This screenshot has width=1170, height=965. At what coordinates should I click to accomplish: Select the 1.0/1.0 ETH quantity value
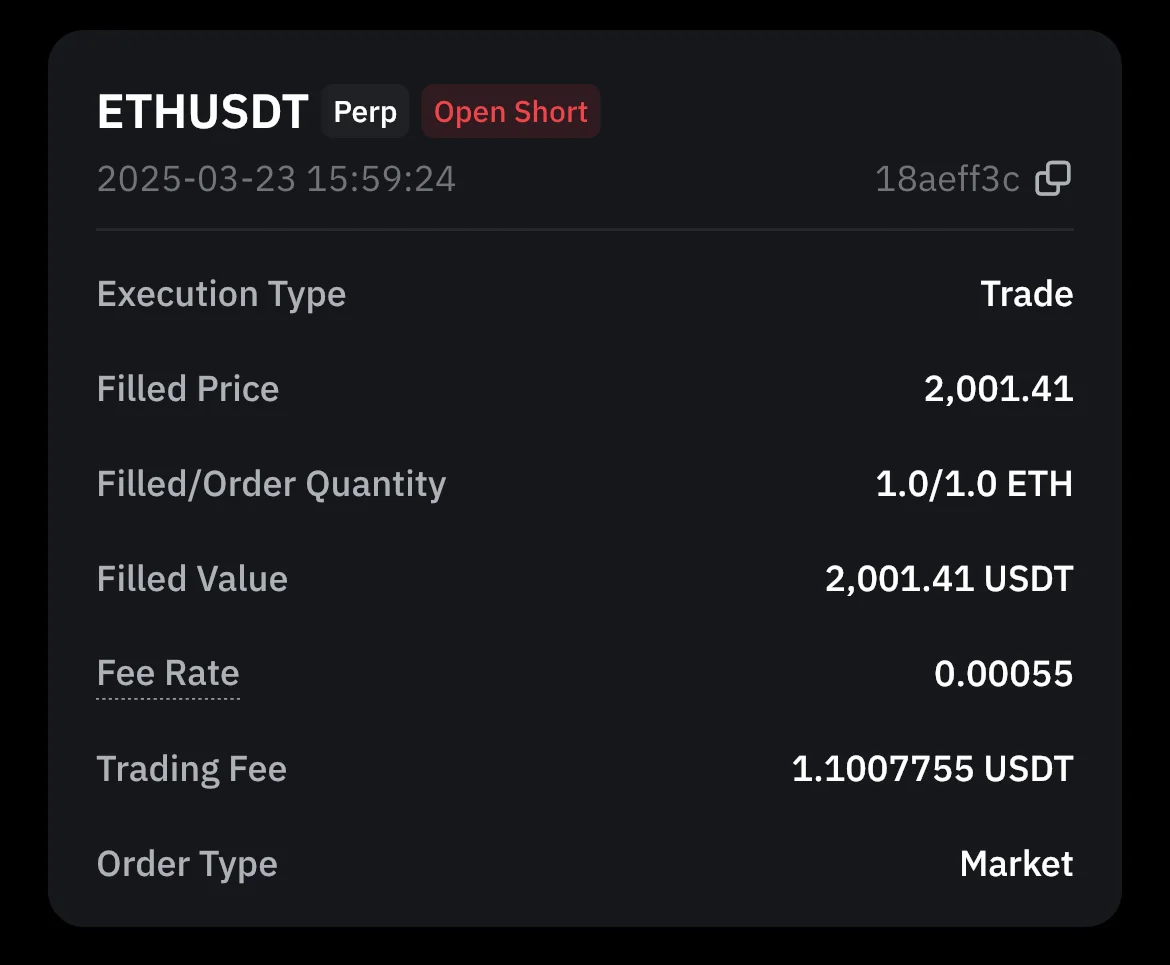tap(974, 484)
